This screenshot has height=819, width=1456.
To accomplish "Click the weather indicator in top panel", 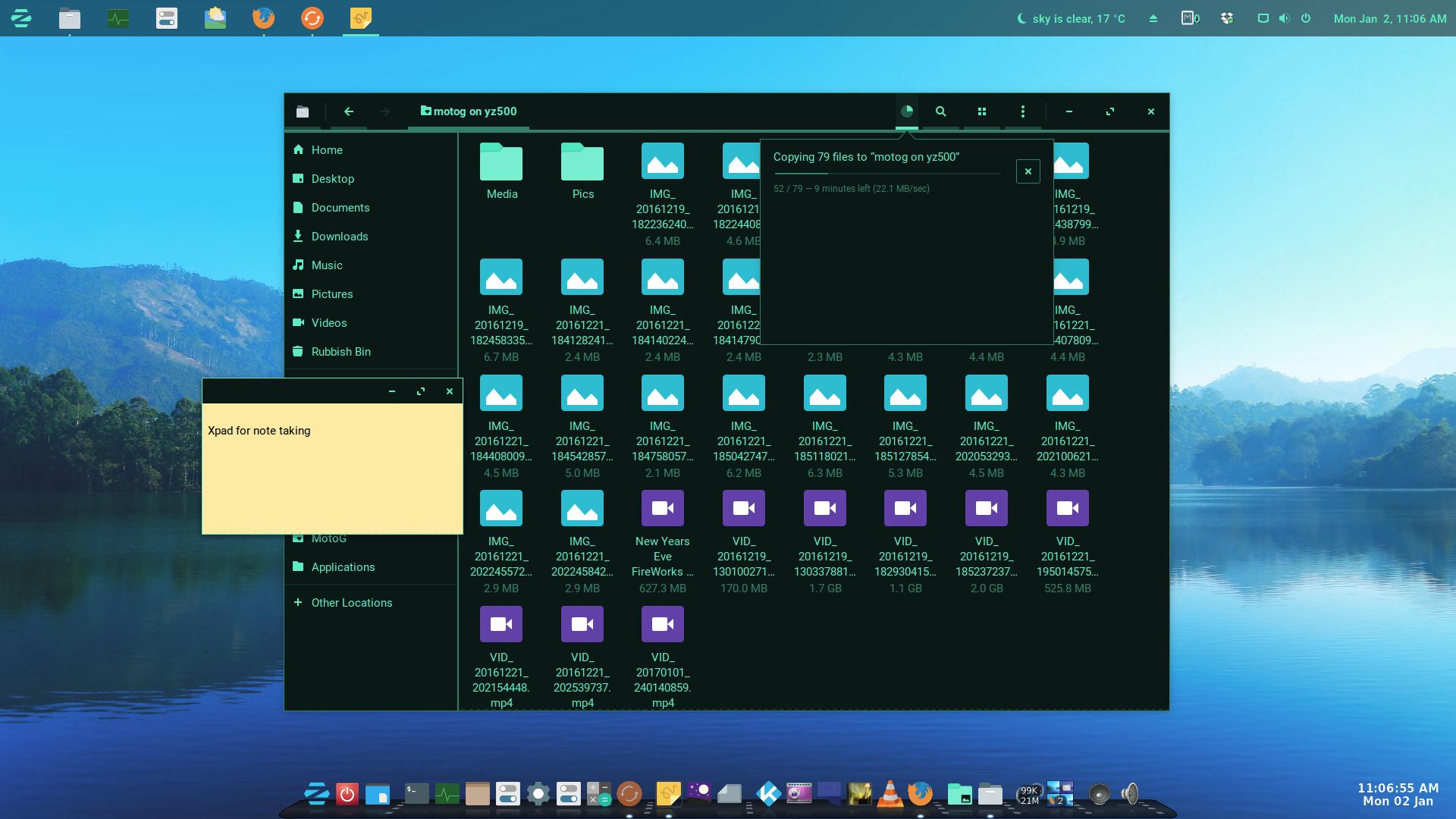I will click(1071, 18).
